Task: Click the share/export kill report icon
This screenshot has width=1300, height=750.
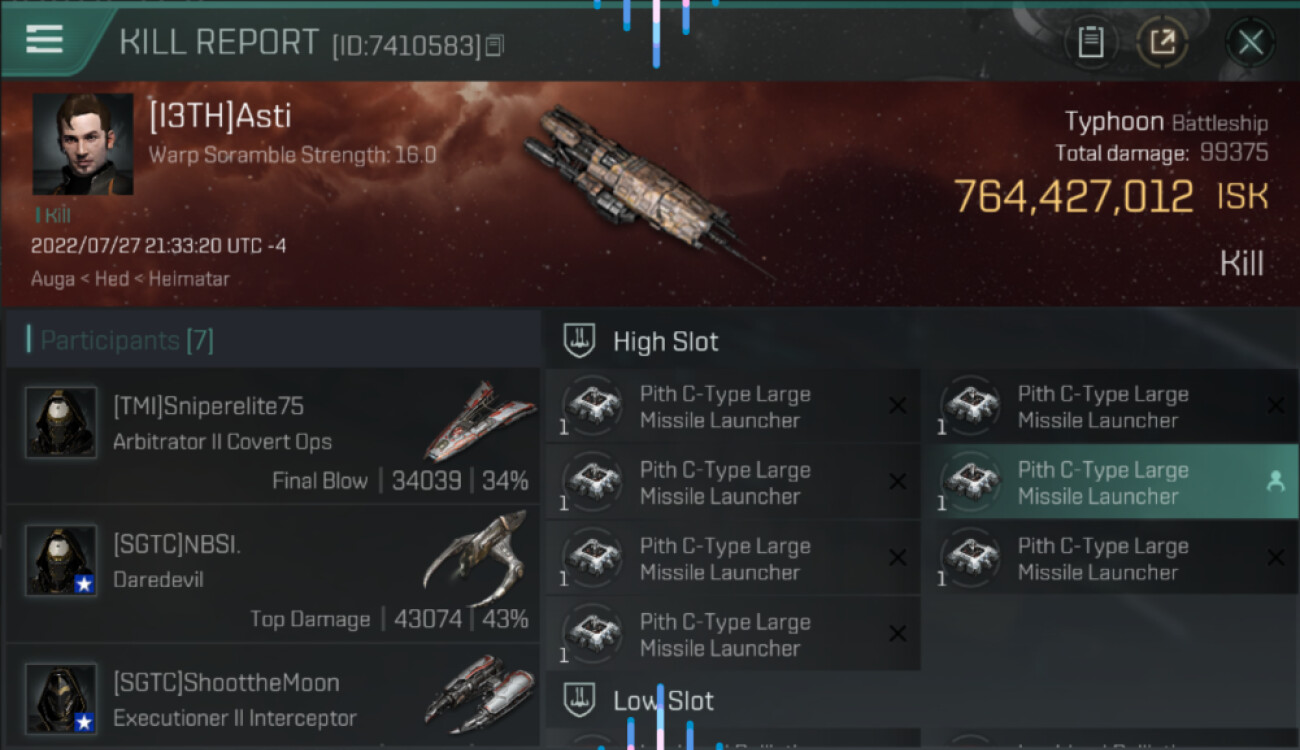Action: pos(1162,43)
